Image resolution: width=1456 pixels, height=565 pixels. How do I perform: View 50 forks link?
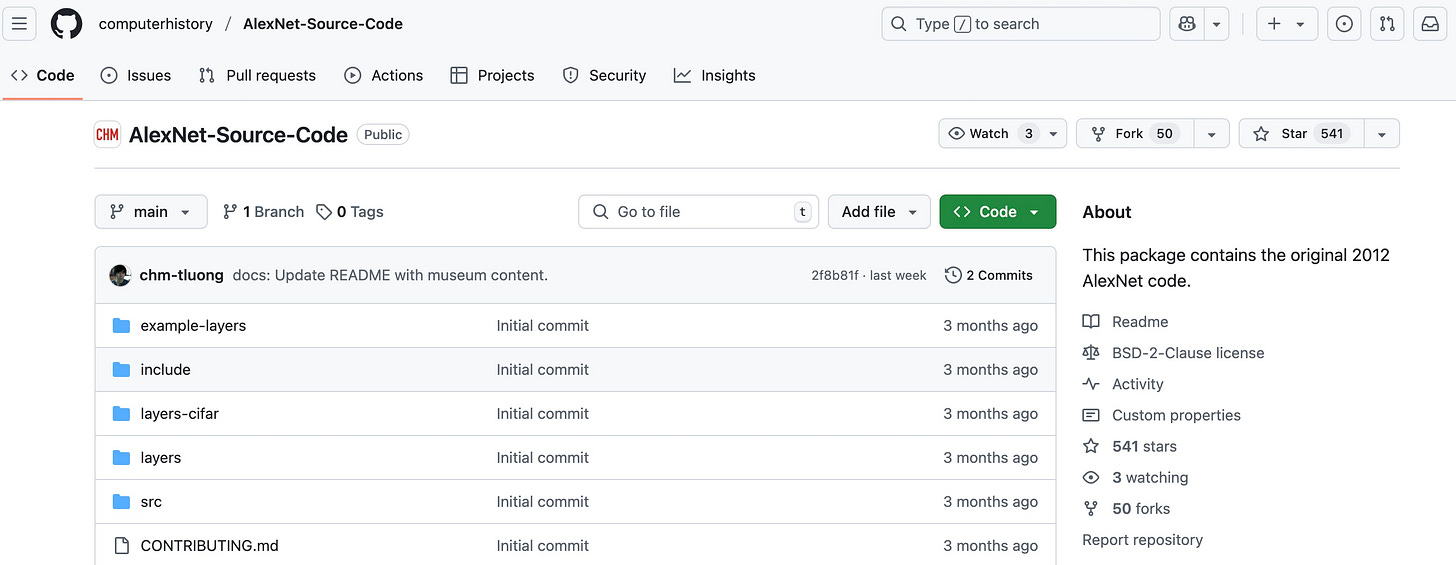point(1126,508)
